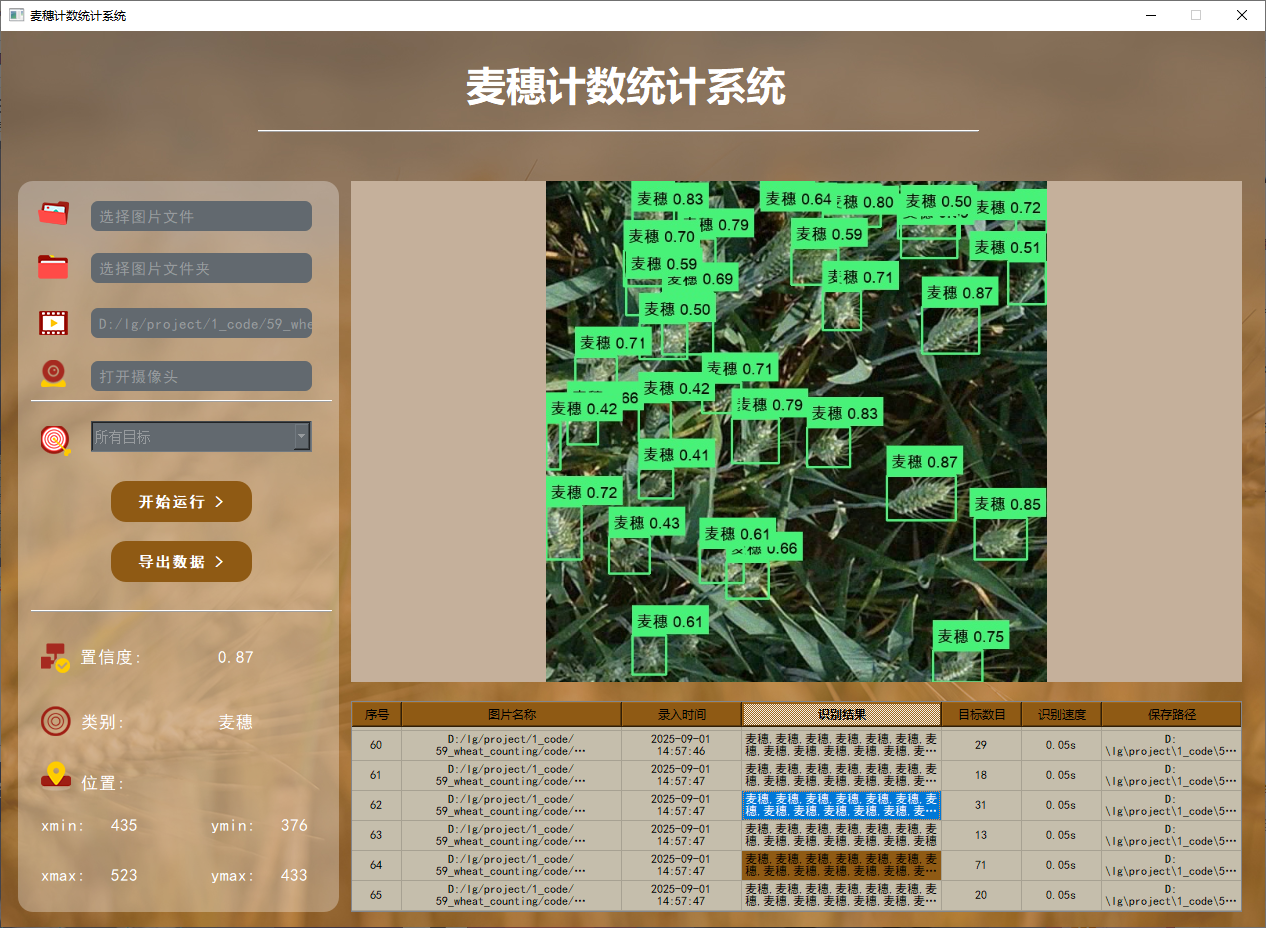The height and width of the screenshot is (928, 1266).
Task: Click the 保存路径 column header
Action: (1171, 714)
